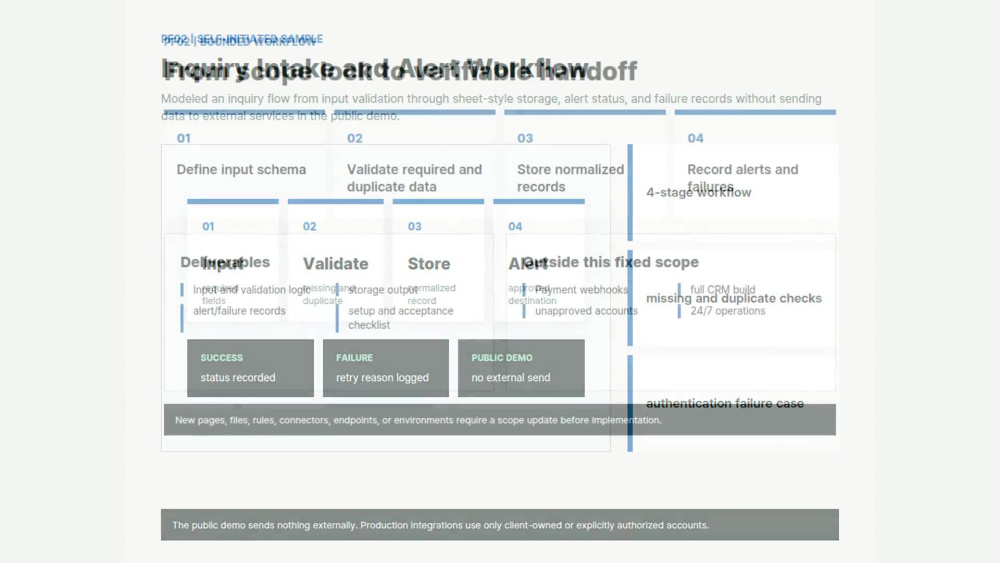Click the '24/7 operations' list item
Viewport: 1000px width, 563px height.
point(728,311)
